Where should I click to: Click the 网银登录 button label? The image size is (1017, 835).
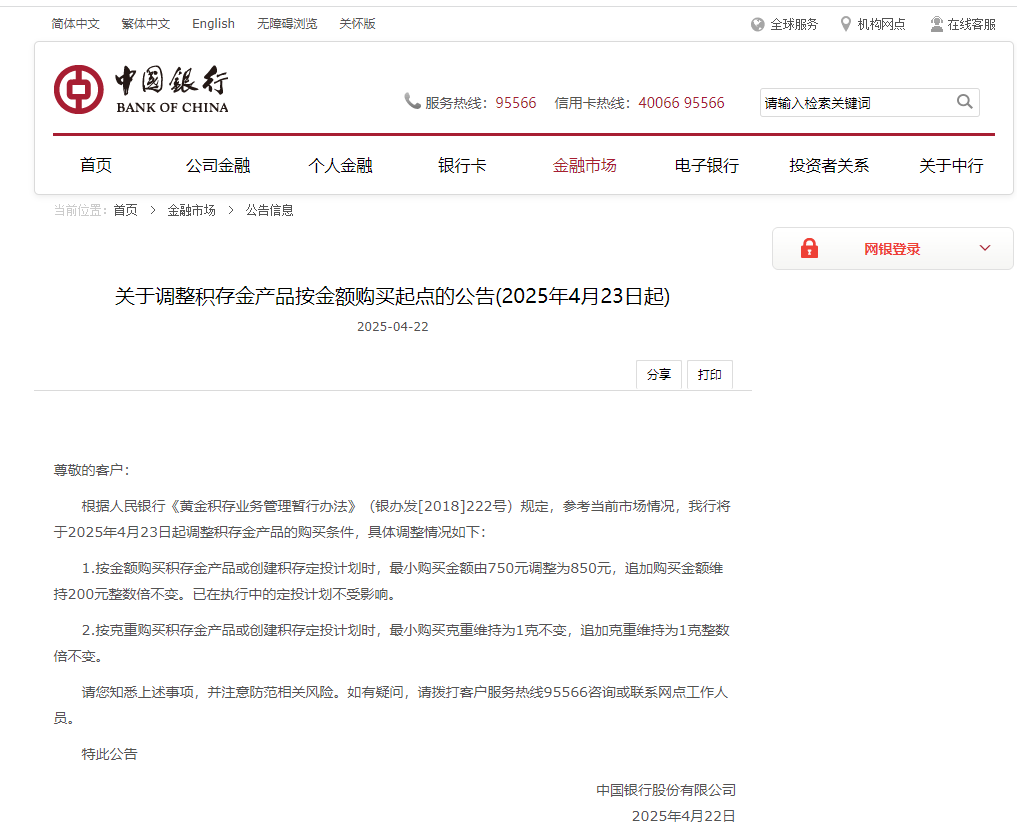click(892, 249)
